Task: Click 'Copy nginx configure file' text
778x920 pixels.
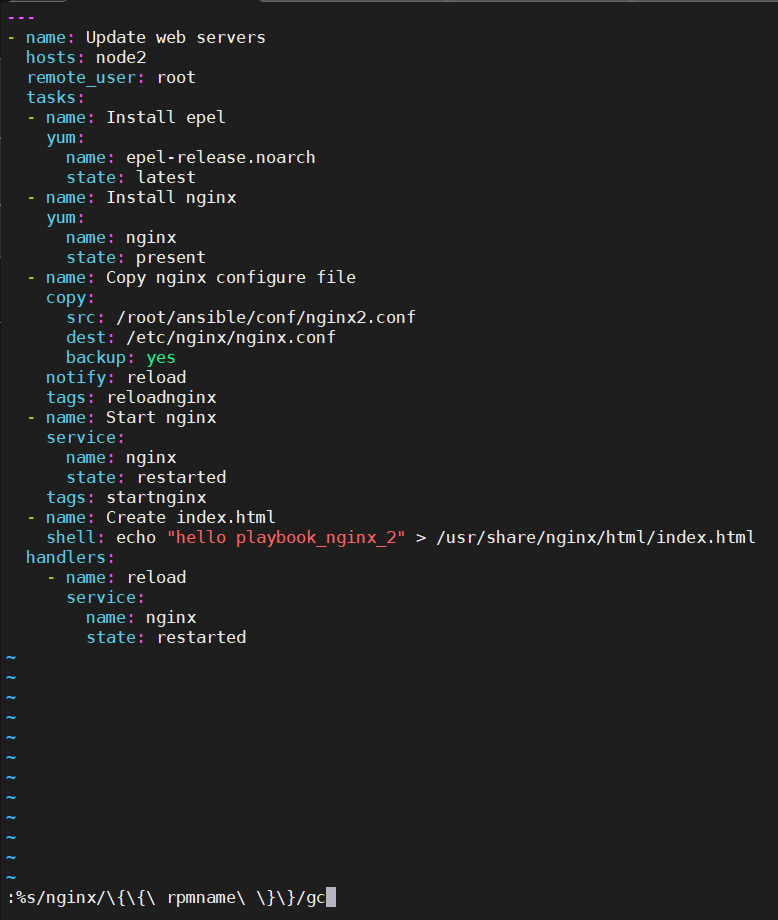Action: 231,278
